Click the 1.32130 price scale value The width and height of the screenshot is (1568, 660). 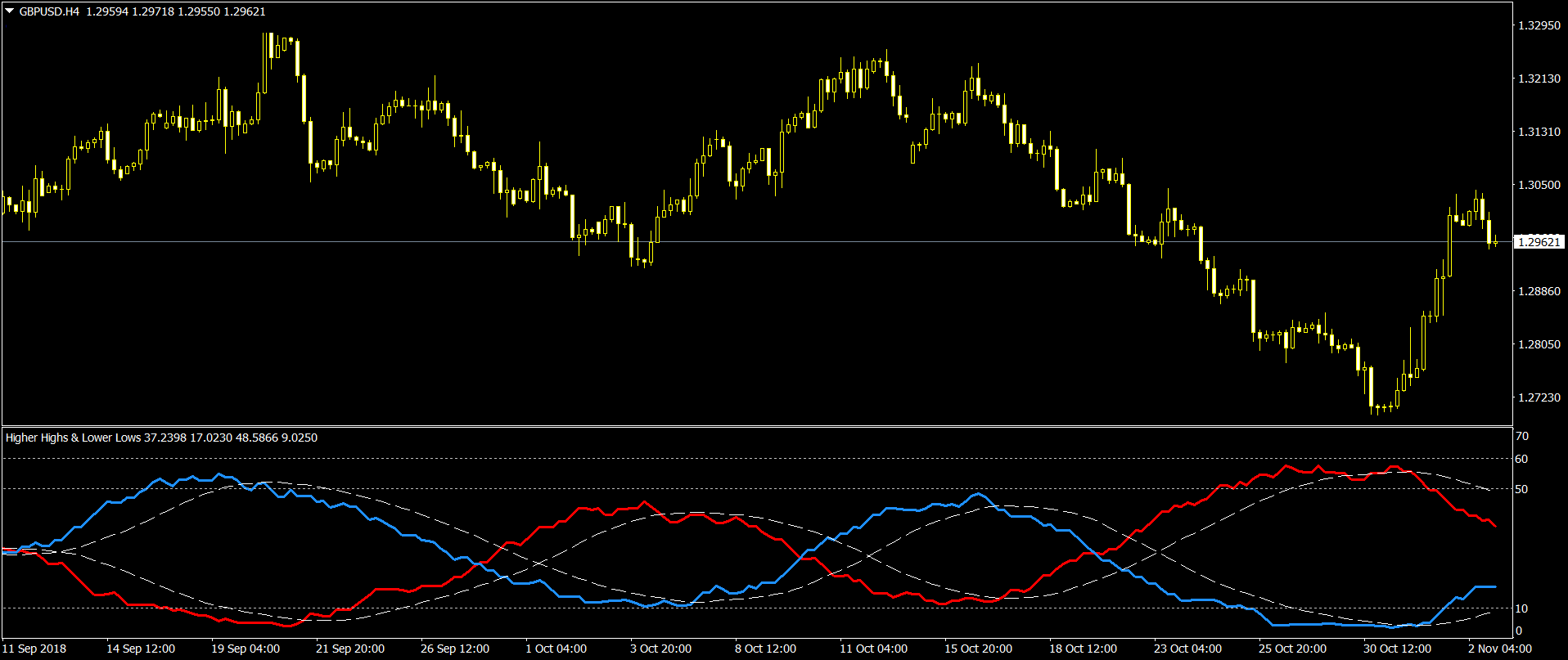pyautogui.click(x=1539, y=79)
